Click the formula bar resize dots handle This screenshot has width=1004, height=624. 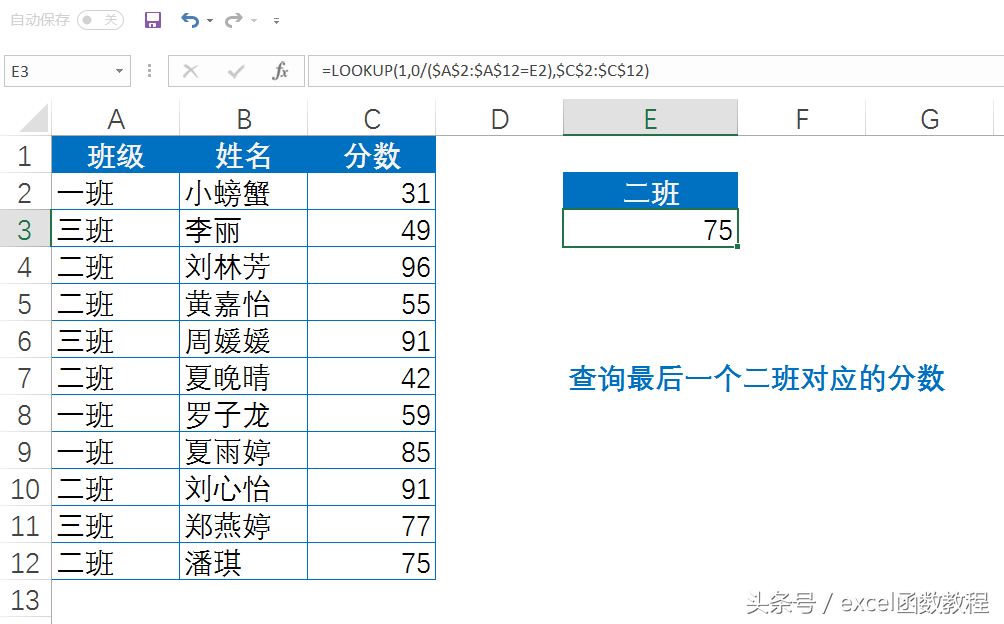tap(149, 70)
